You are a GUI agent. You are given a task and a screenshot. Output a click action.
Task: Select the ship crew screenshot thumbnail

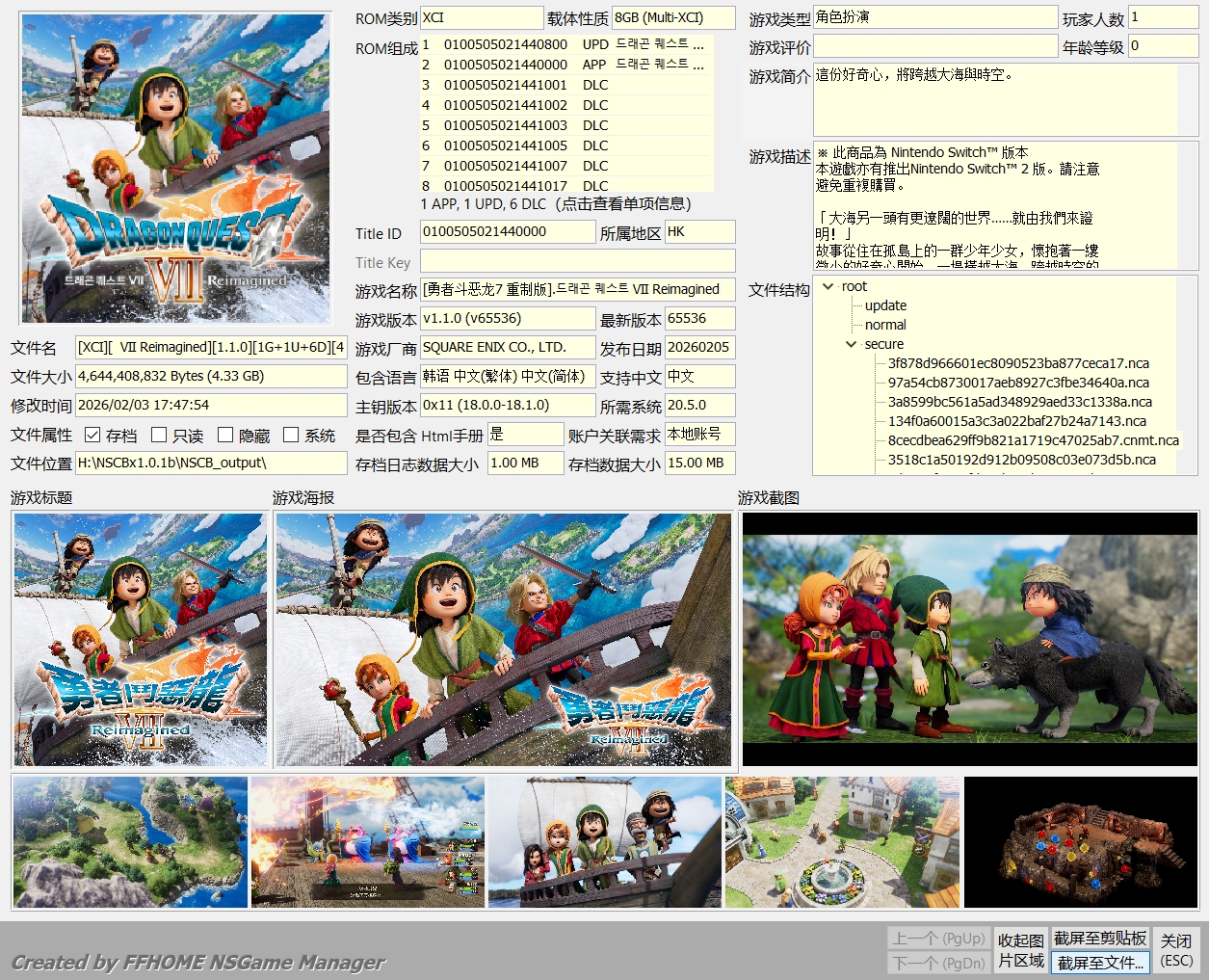pos(605,842)
